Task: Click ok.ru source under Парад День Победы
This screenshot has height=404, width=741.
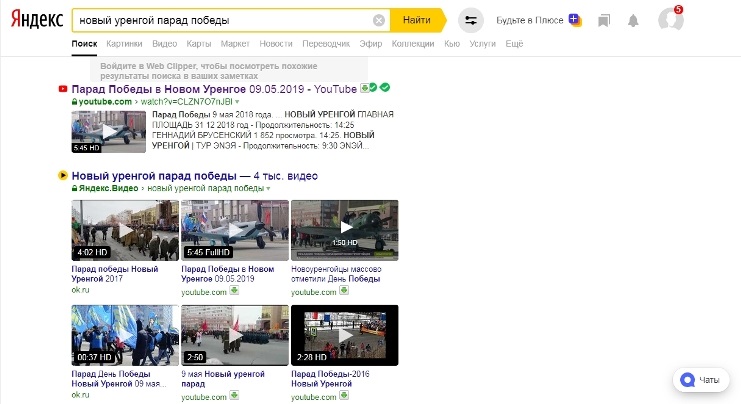Action: click(80, 395)
